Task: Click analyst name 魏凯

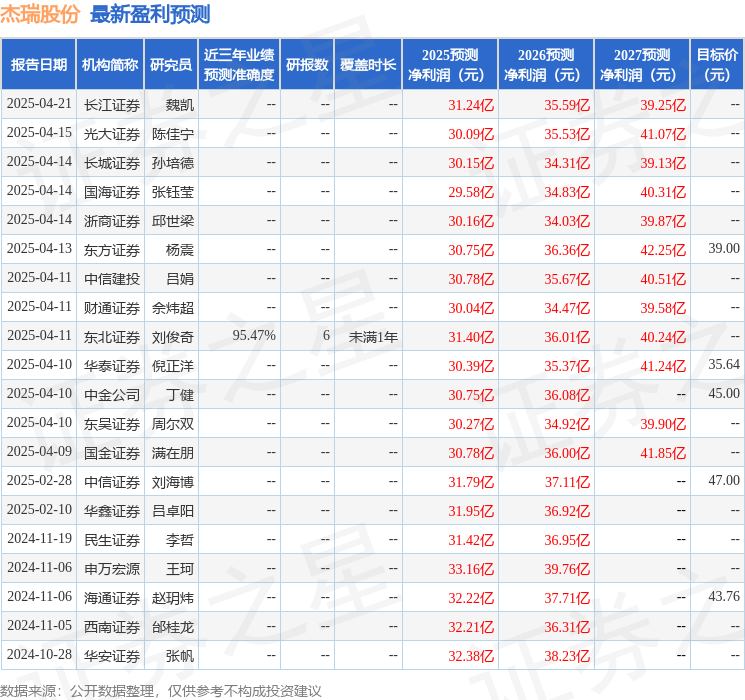Action: [x=180, y=105]
